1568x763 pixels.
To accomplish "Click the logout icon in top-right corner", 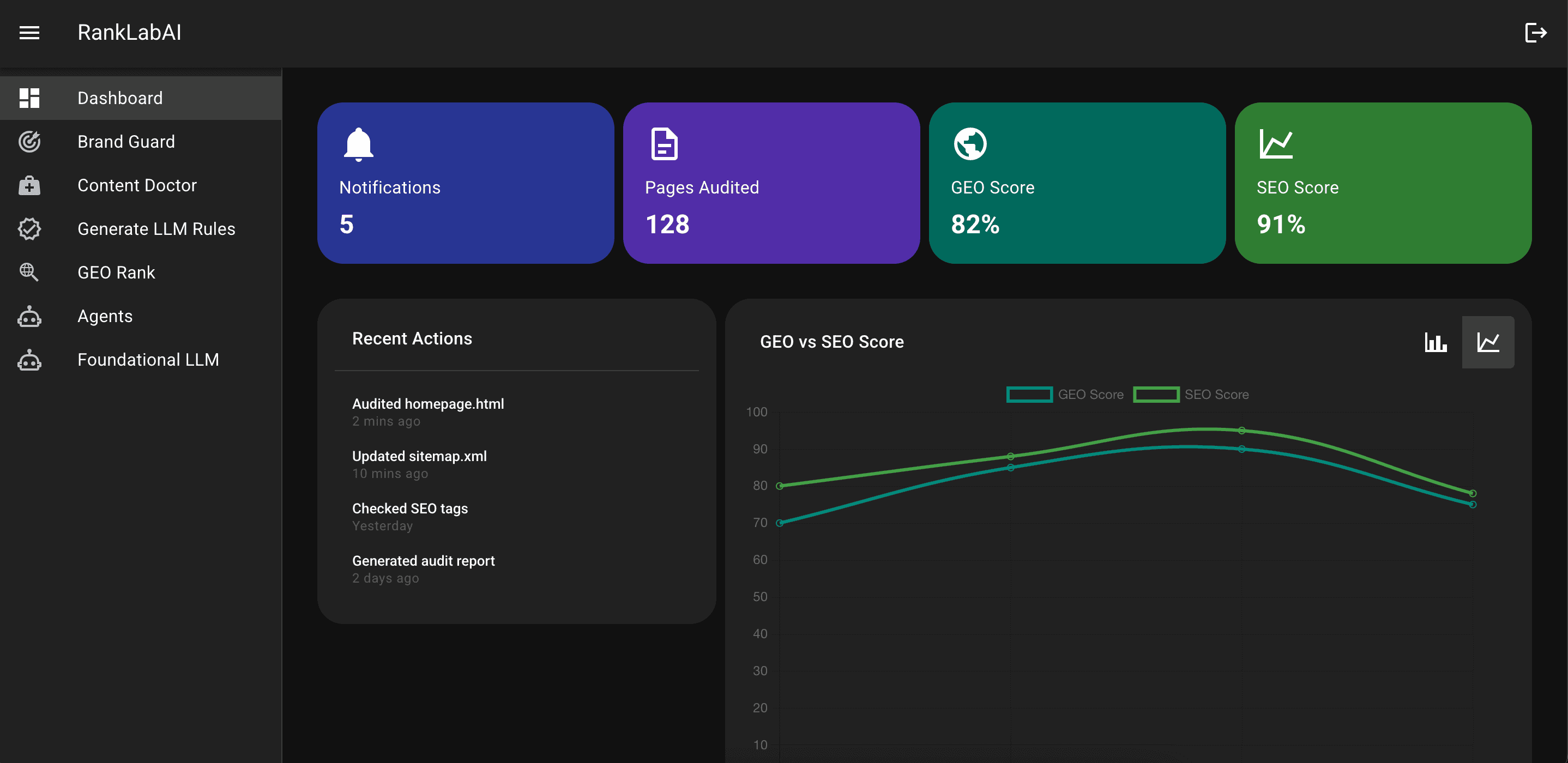I will [1535, 33].
